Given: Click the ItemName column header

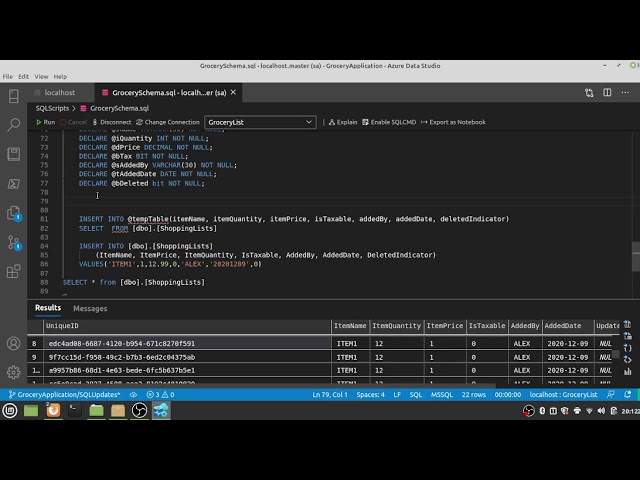Looking at the screenshot, I should (x=350, y=326).
